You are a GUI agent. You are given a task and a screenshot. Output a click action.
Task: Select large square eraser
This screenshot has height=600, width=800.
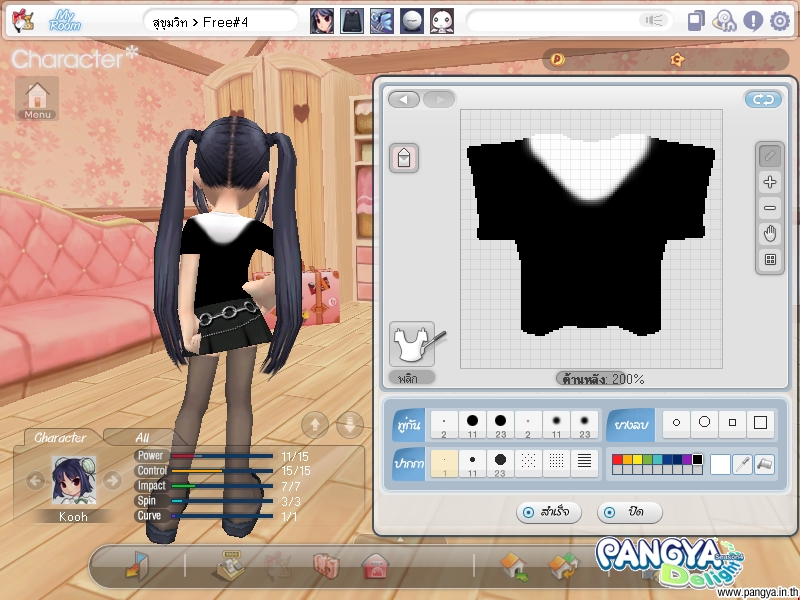coord(761,423)
